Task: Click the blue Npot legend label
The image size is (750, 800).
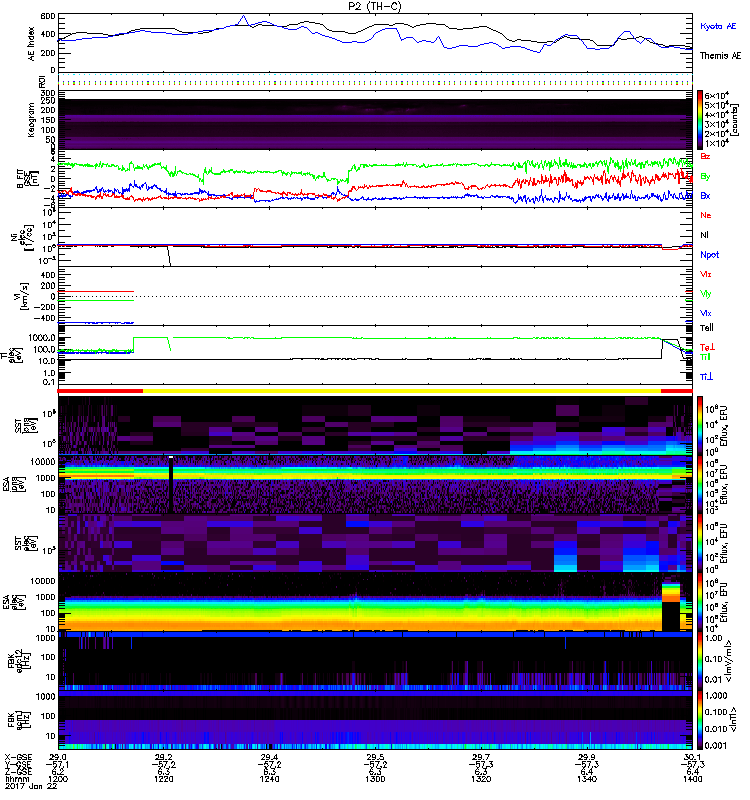Action: point(710,255)
